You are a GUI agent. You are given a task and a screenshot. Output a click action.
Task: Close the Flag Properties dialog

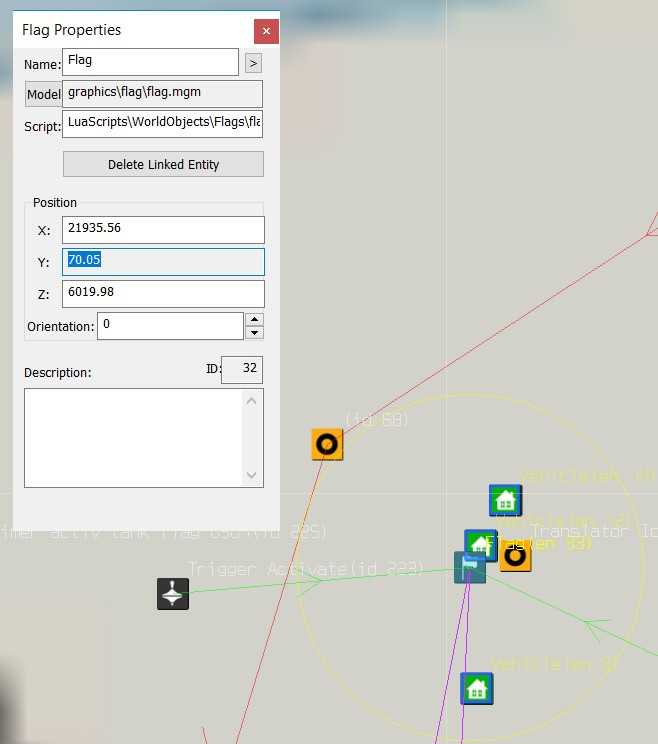[266, 31]
